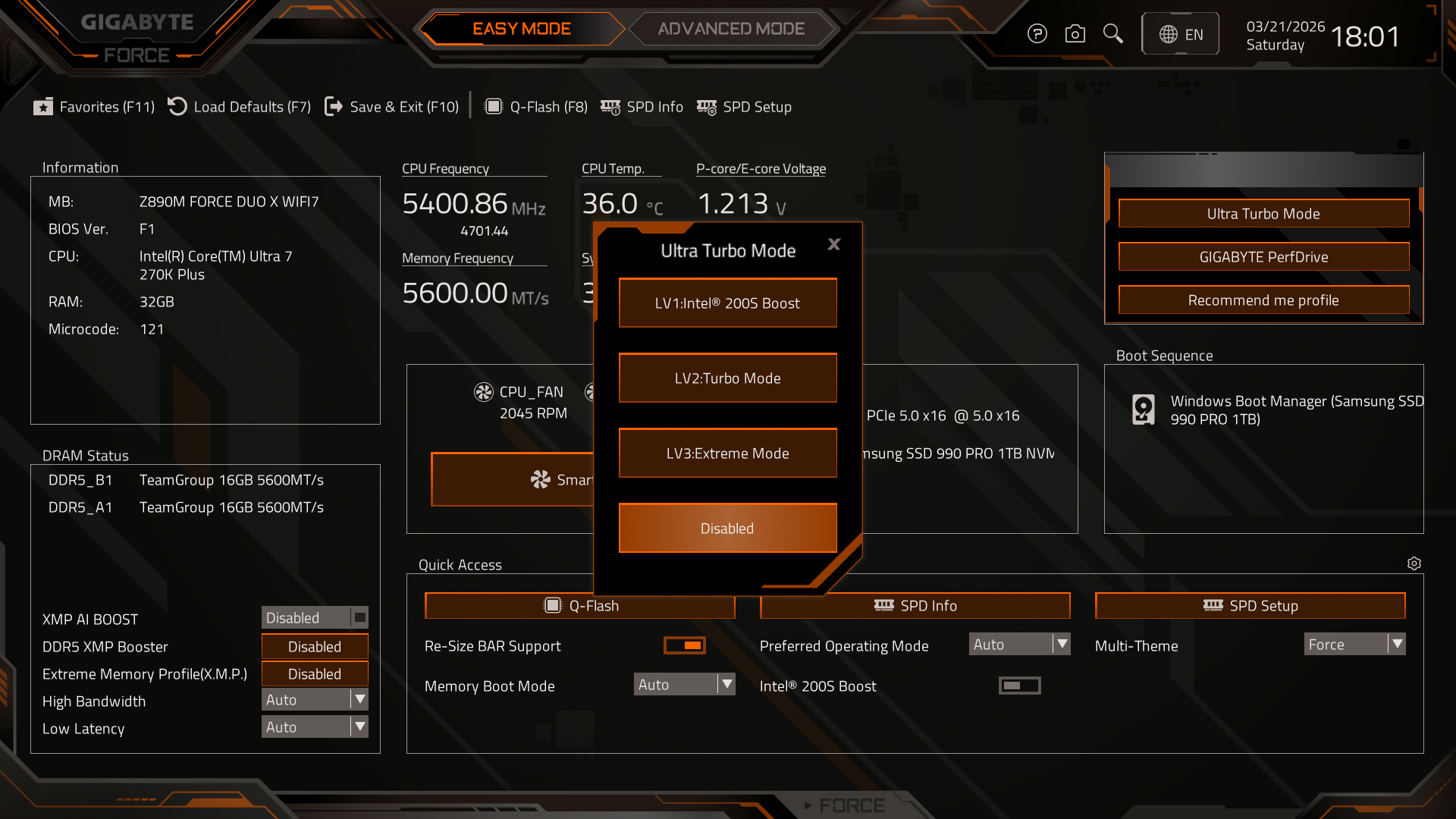
Task: Select LV3:Extreme Mode in the dialog
Action: coord(727,453)
